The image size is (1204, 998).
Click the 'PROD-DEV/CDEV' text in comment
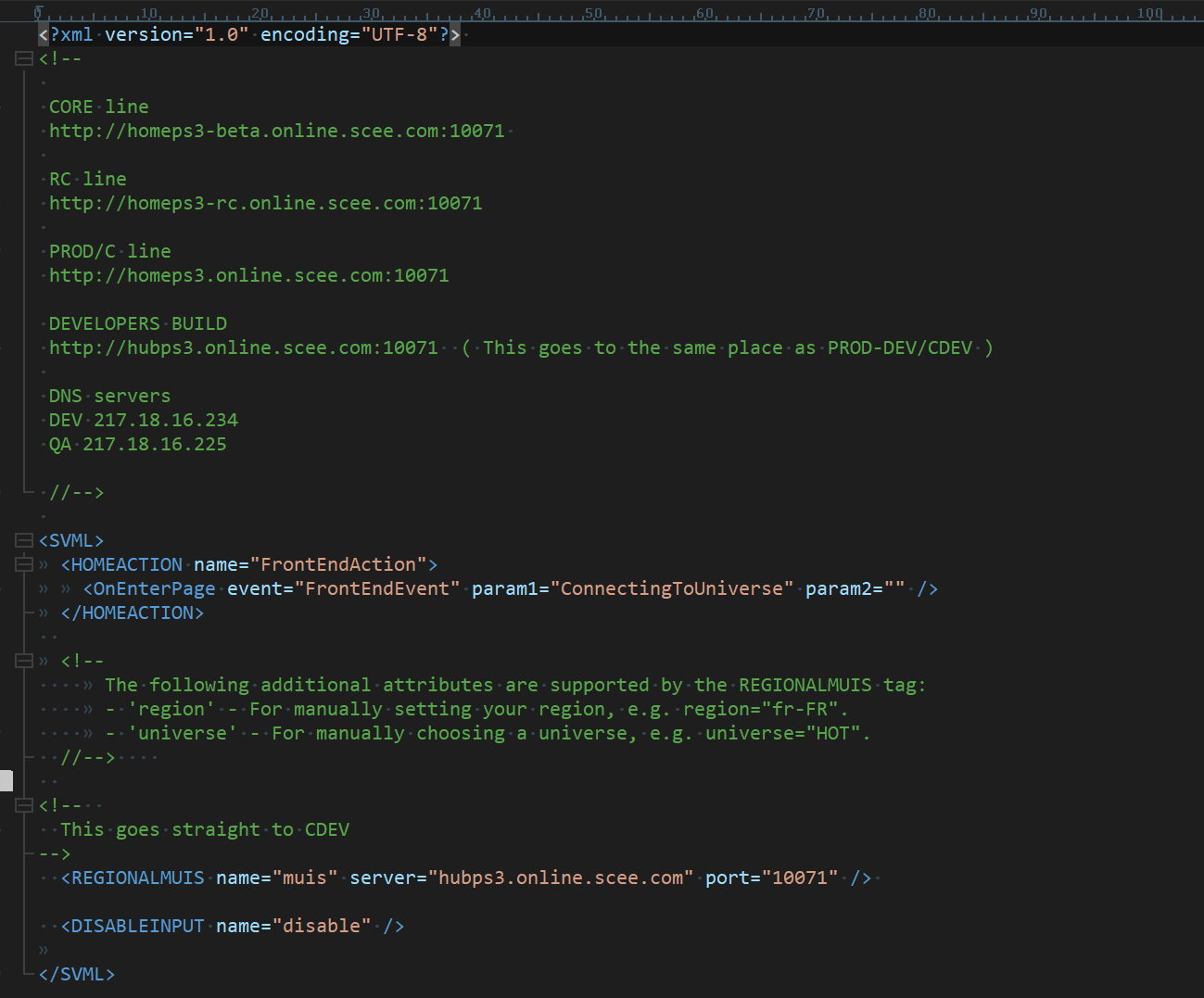point(900,347)
